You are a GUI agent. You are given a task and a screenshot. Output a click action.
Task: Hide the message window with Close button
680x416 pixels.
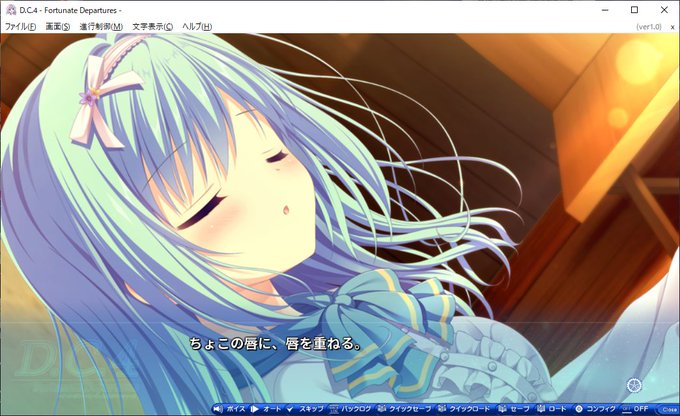(669, 409)
